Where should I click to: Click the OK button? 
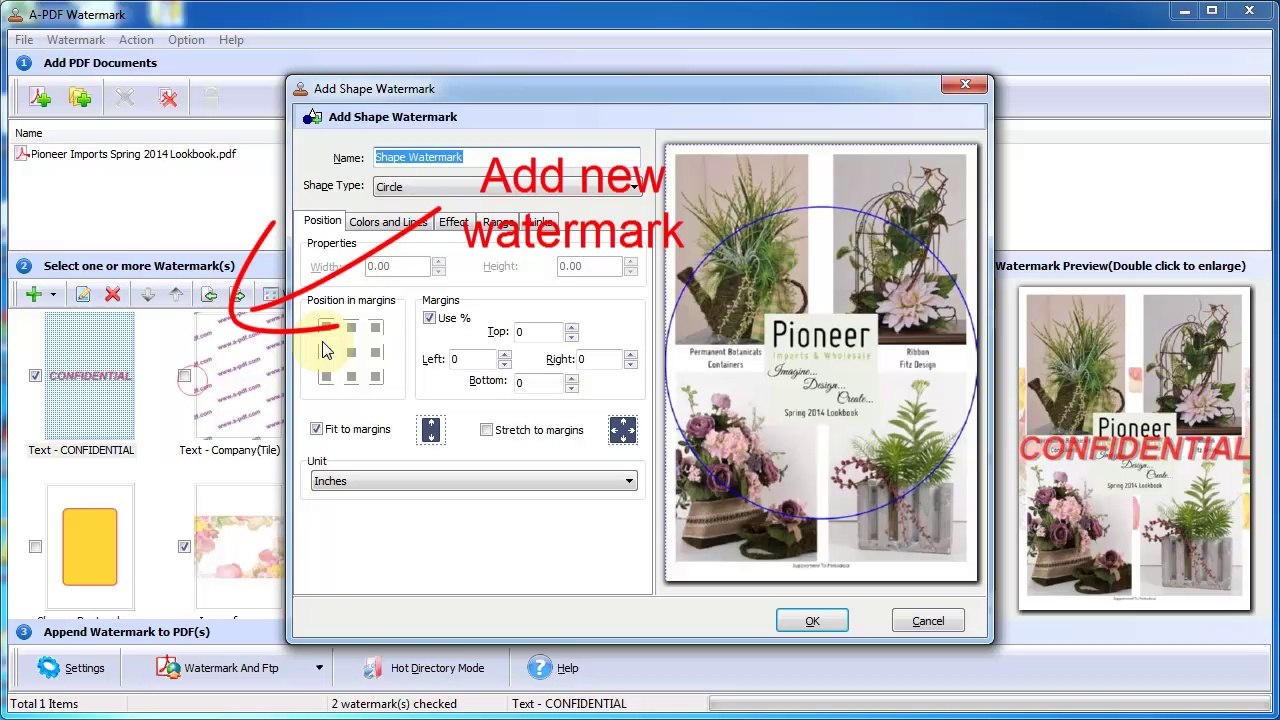(x=812, y=621)
